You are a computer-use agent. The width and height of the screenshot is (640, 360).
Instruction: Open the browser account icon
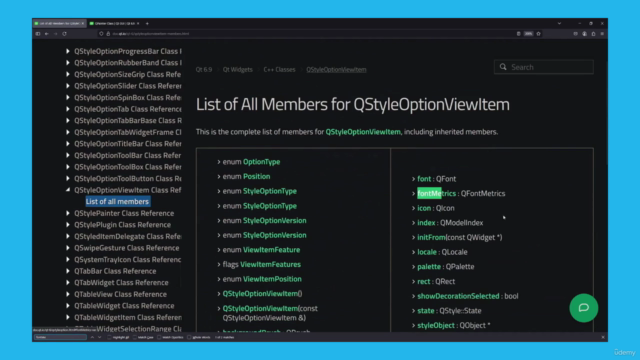click(x=584, y=34)
